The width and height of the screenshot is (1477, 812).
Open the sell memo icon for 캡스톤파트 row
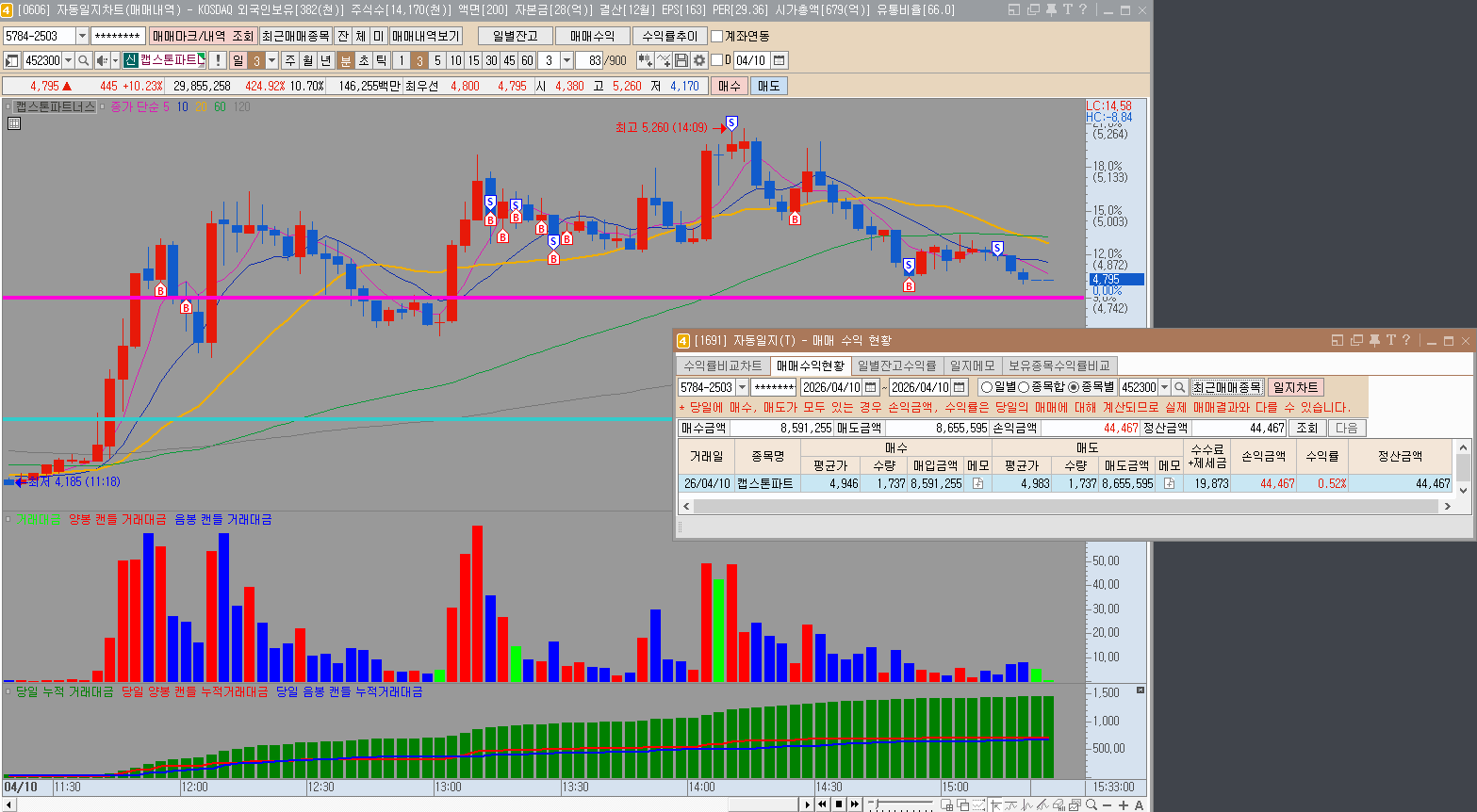click(1169, 483)
